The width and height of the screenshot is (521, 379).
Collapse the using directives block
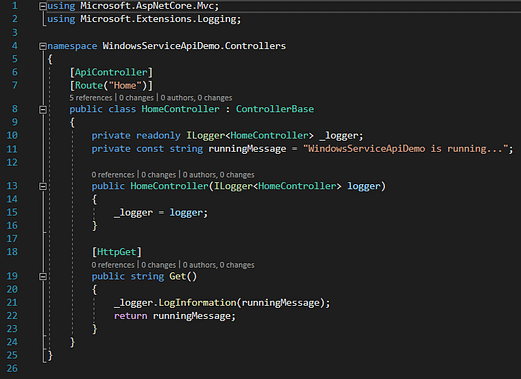pyautogui.click(x=43, y=6)
